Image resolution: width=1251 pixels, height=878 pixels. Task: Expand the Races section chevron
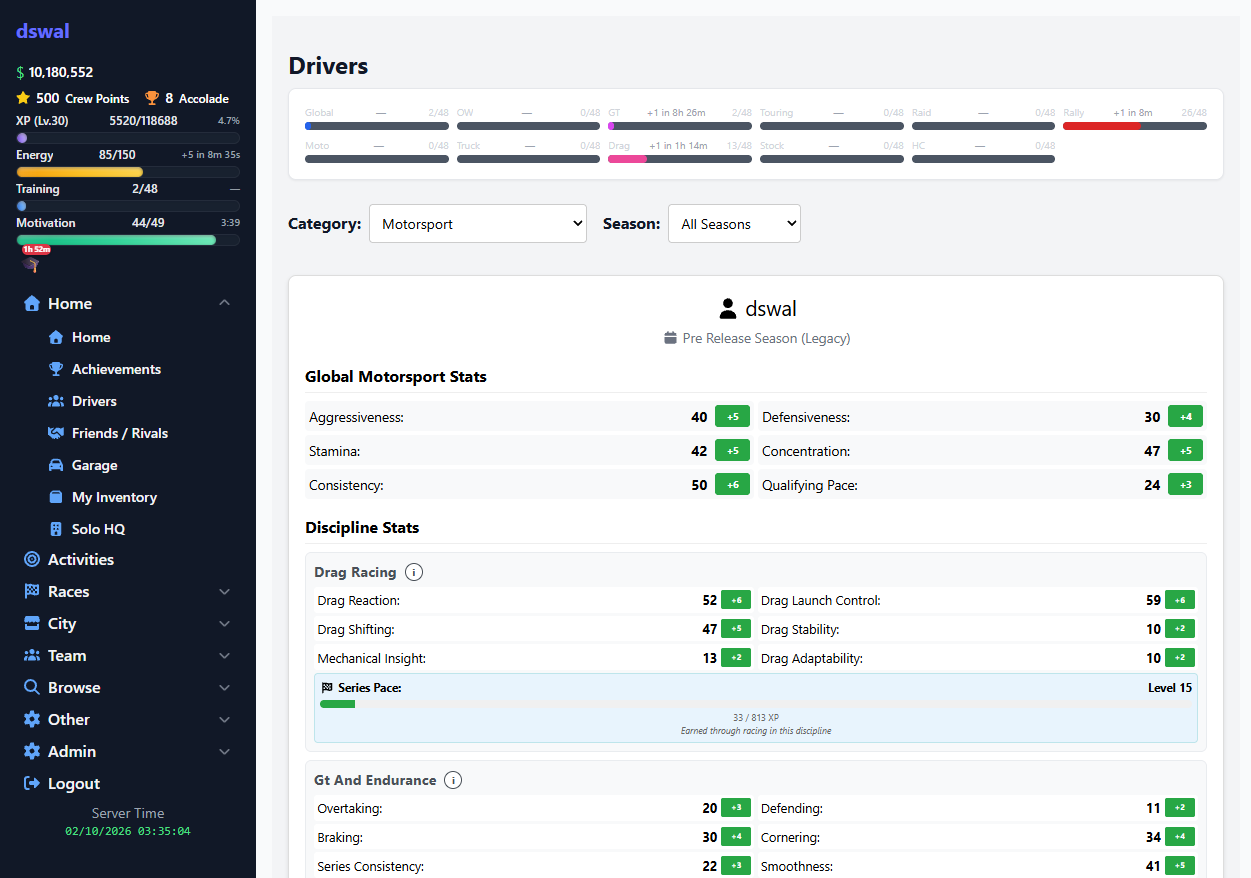pos(224,592)
